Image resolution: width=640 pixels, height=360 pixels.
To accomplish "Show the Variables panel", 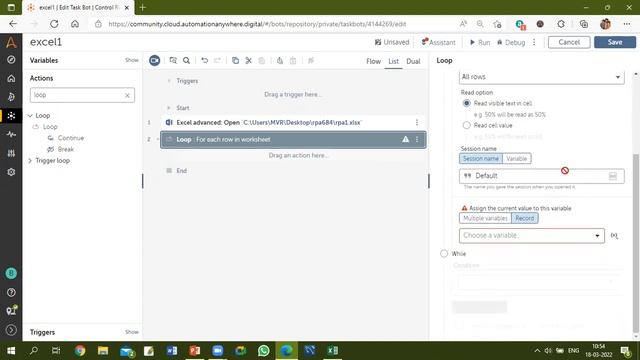I will click(131, 60).
